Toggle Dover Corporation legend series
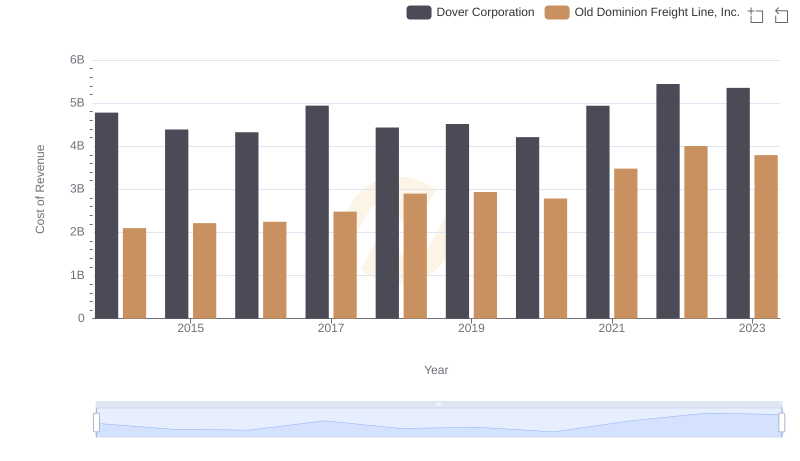800x461 pixels. click(x=470, y=12)
